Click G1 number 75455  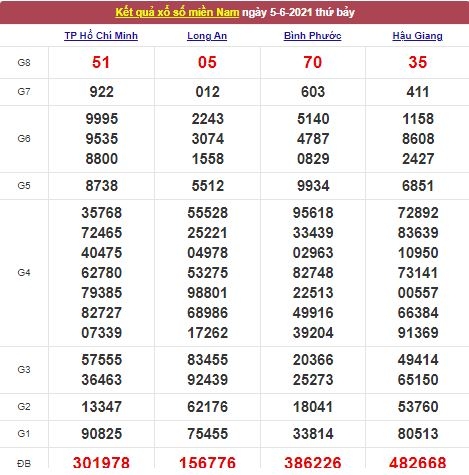[x=207, y=434]
